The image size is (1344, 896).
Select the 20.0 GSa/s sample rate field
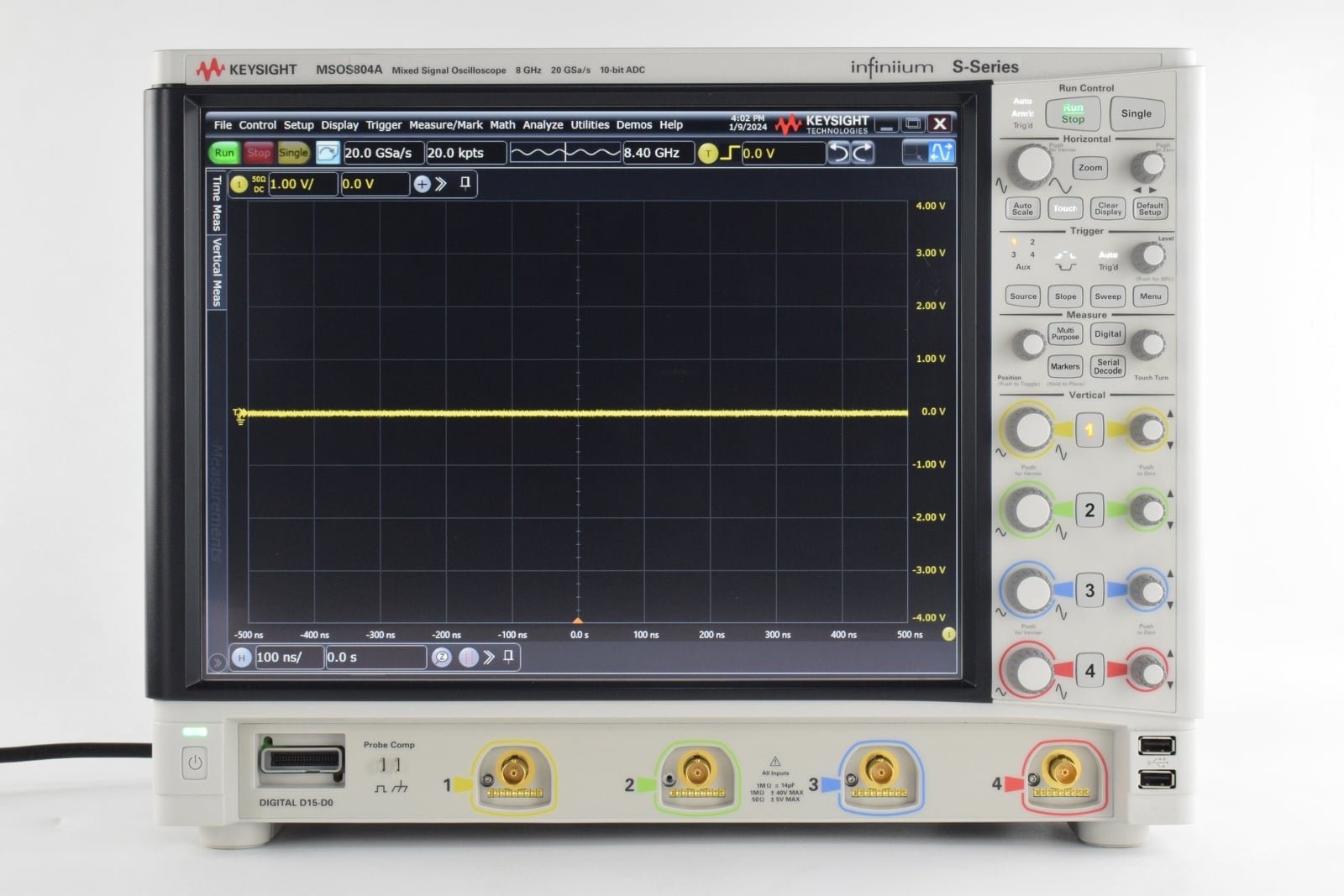click(383, 153)
